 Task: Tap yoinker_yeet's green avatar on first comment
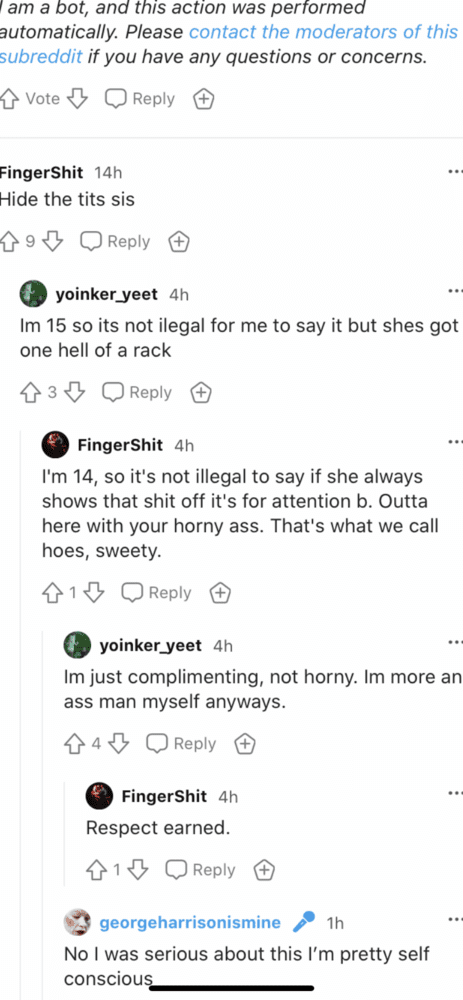point(34,293)
